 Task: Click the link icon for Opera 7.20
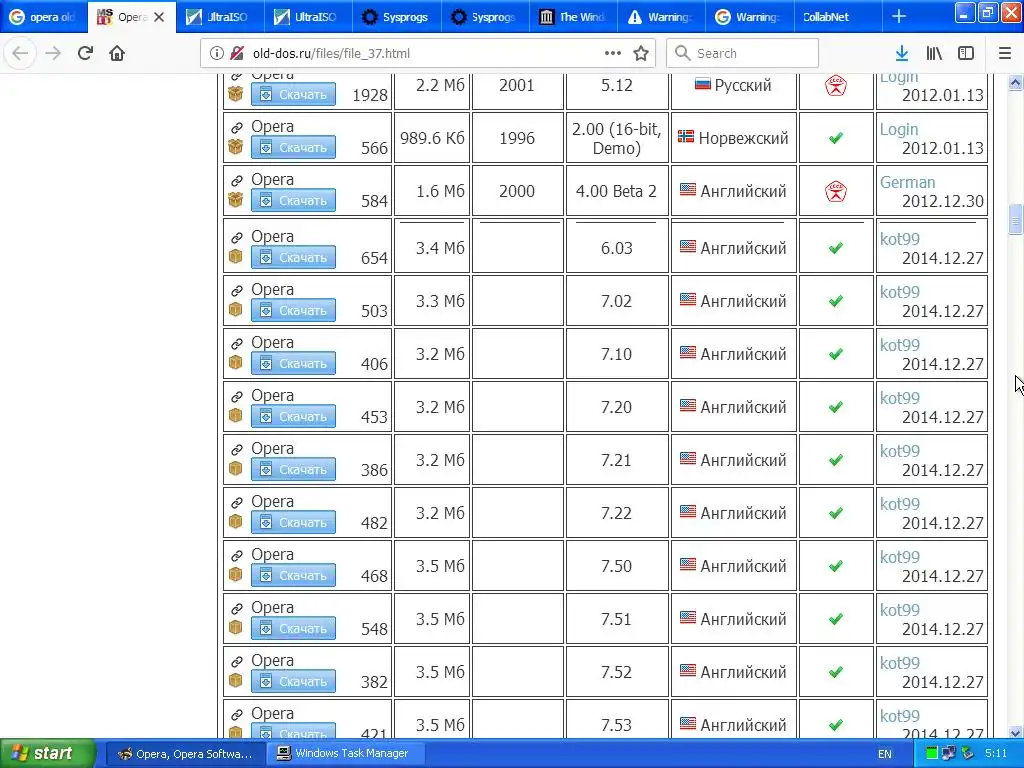pos(236,396)
